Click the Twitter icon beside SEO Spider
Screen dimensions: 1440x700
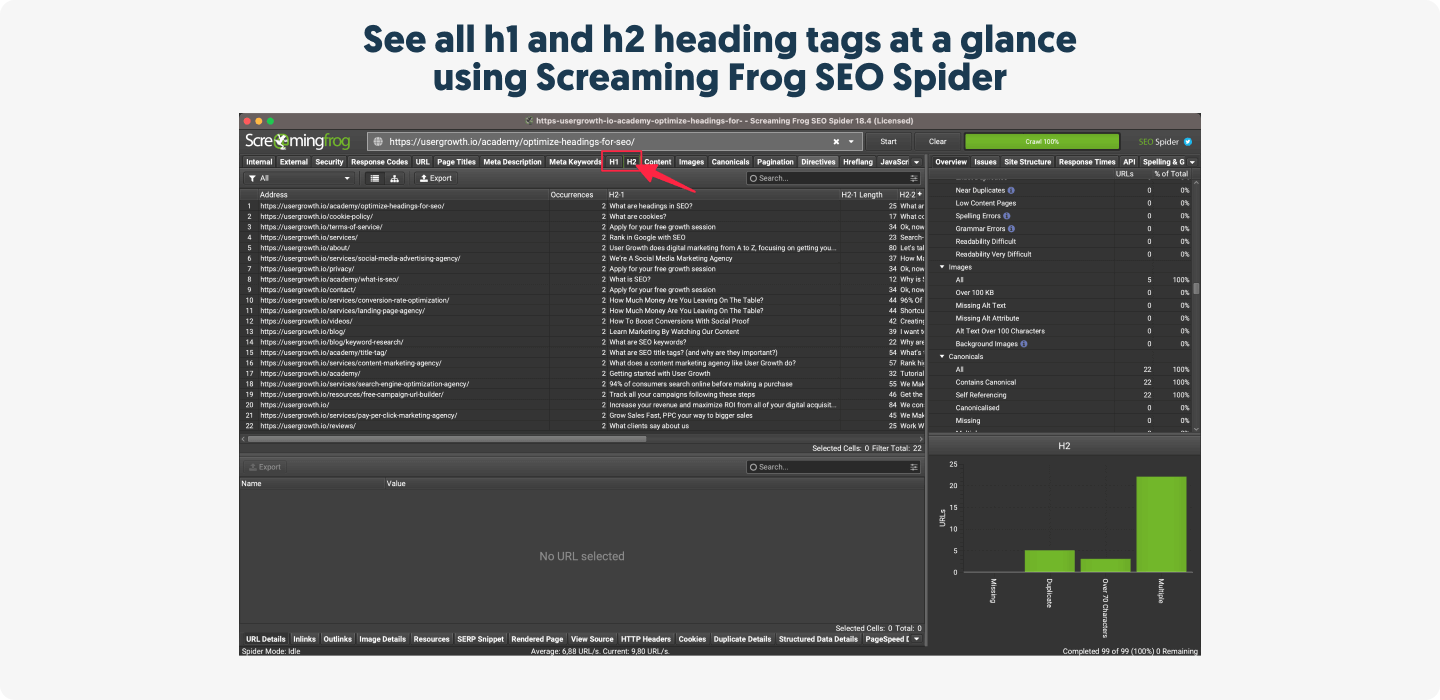point(1188,142)
